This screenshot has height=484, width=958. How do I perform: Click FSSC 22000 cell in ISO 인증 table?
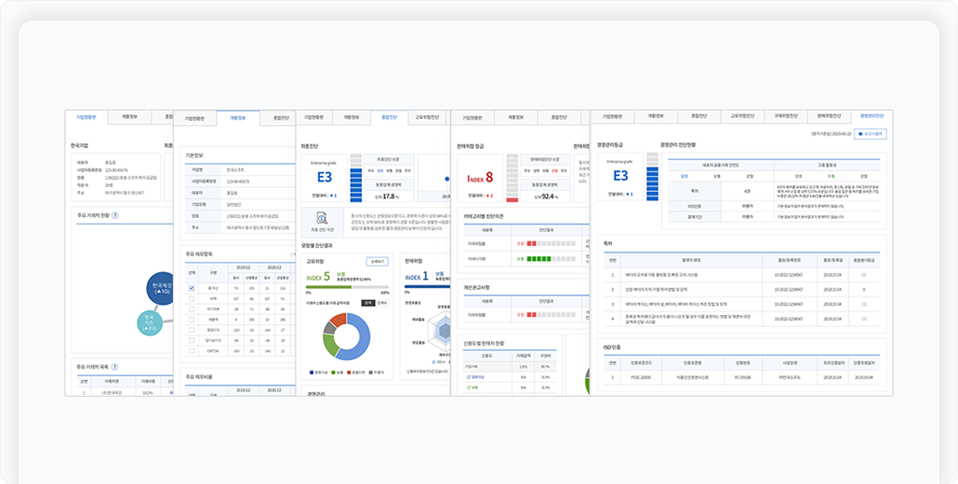click(641, 379)
